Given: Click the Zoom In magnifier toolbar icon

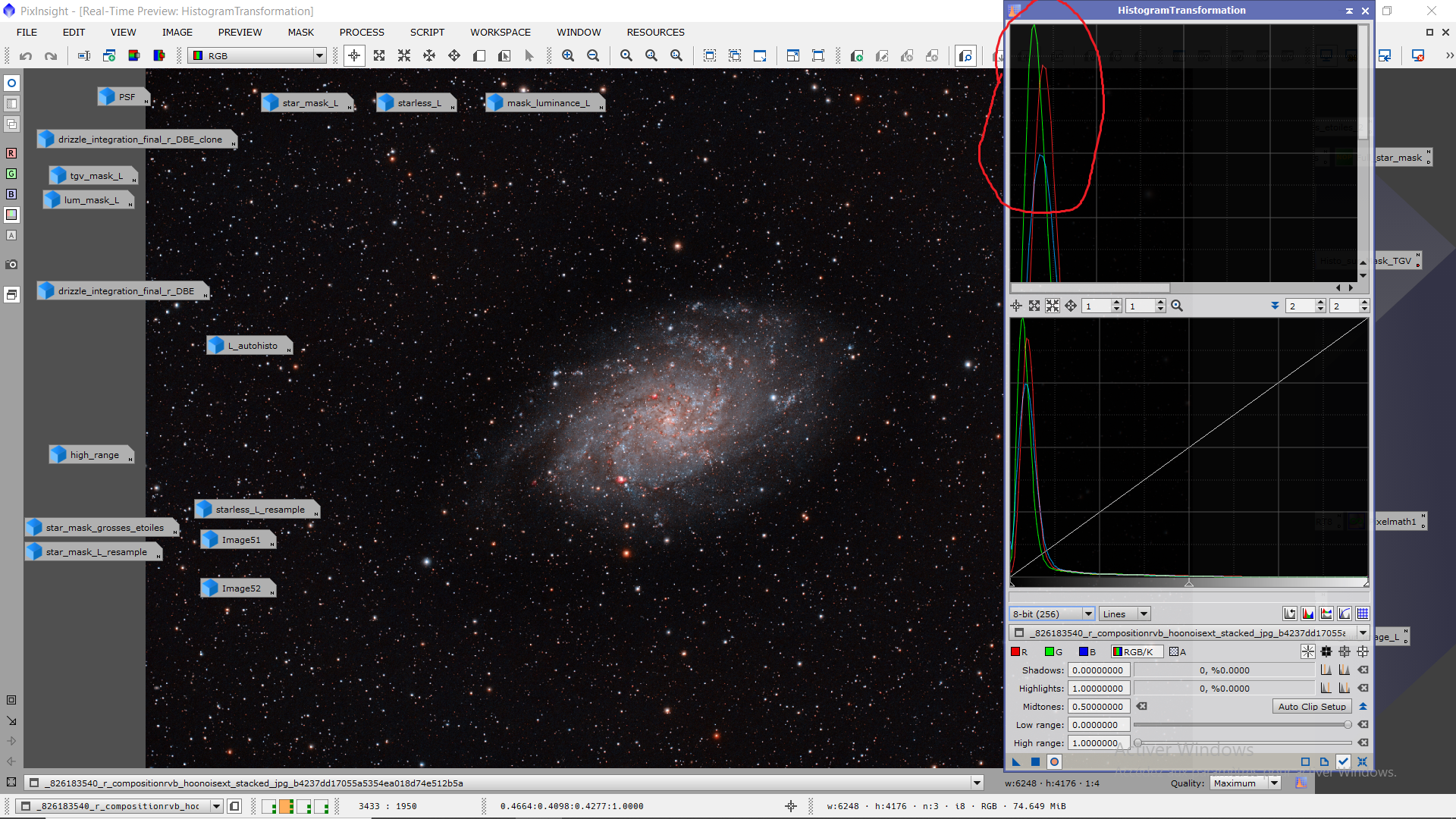Looking at the screenshot, I should (568, 56).
